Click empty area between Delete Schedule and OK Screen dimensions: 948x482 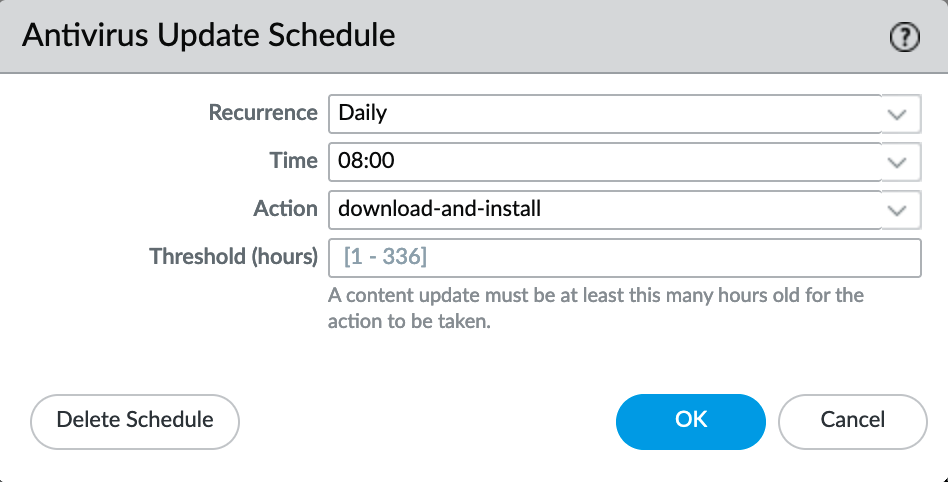(428, 420)
